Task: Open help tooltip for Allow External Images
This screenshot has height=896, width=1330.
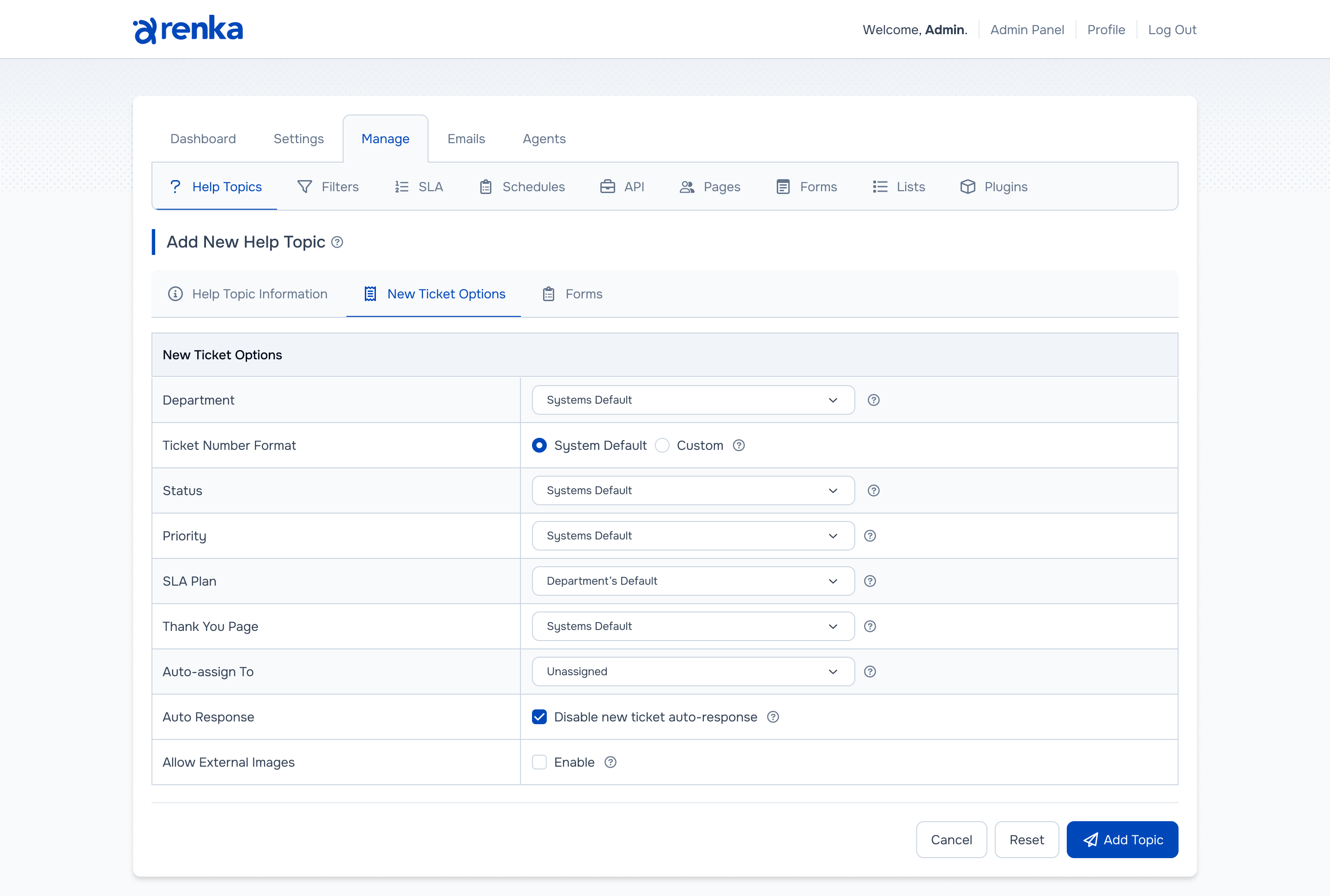Action: tap(610, 762)
